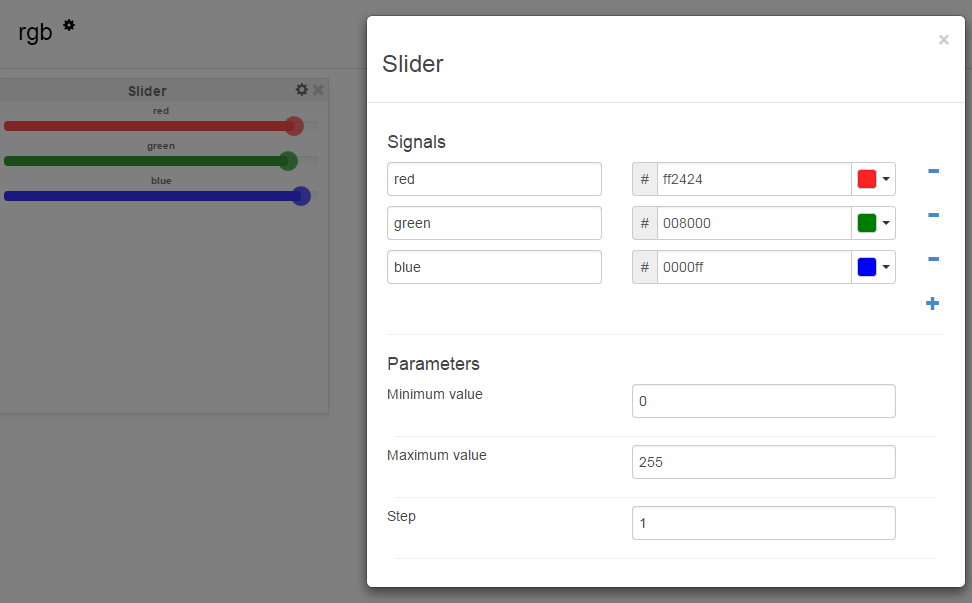Open rgb dashboard settings gear
The image size is (972, 603).
pyautogui.click(x=69, y=25)
